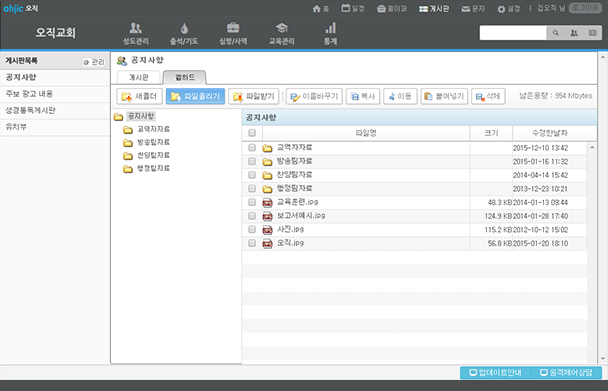The width and height of the screenshot is (608, 391).
Task: Click 원격제어상담 button
Action: click(567, 373)
